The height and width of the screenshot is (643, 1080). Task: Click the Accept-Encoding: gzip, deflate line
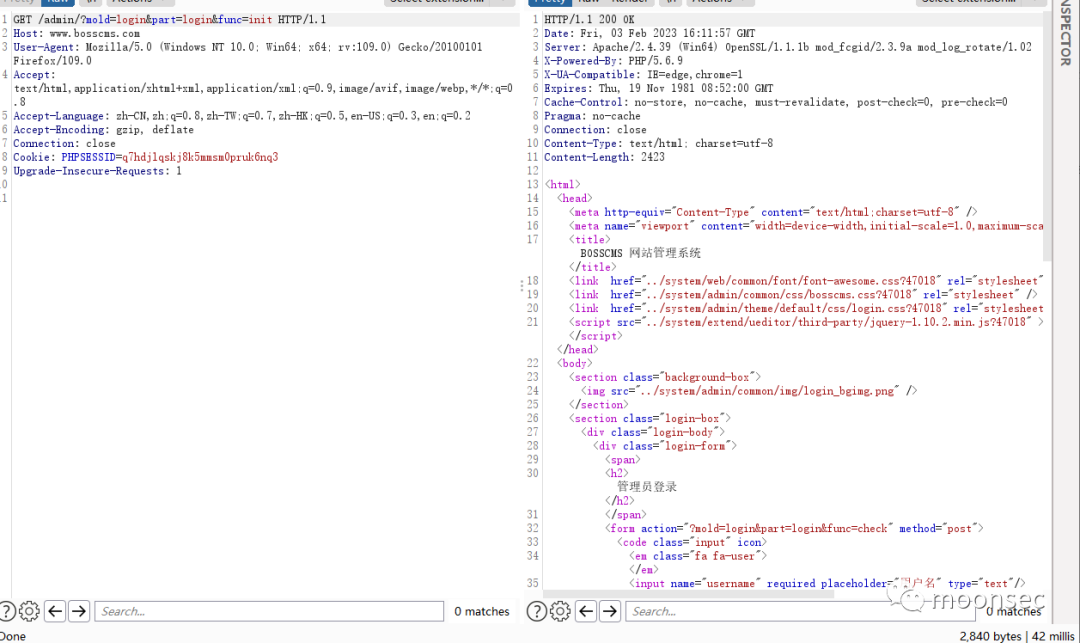point(103,129)
